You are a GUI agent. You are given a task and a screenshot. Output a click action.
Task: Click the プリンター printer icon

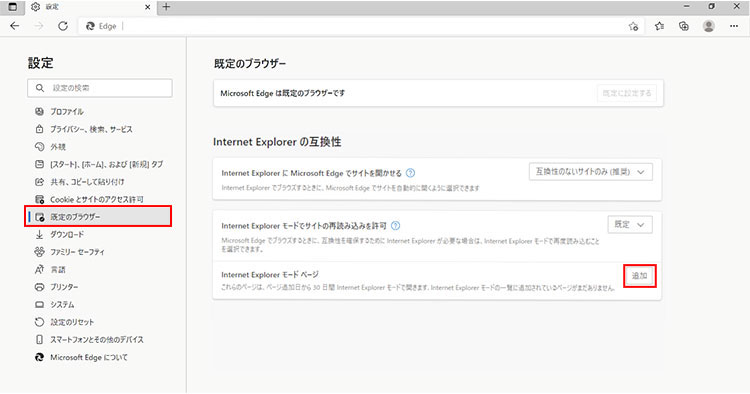(x=40, y=287)
